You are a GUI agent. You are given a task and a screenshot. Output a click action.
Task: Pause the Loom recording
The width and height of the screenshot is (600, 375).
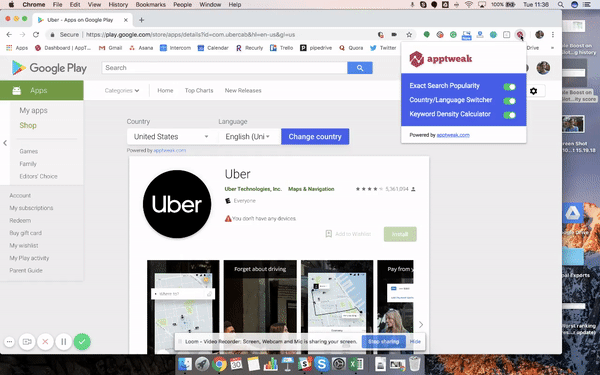64,342
